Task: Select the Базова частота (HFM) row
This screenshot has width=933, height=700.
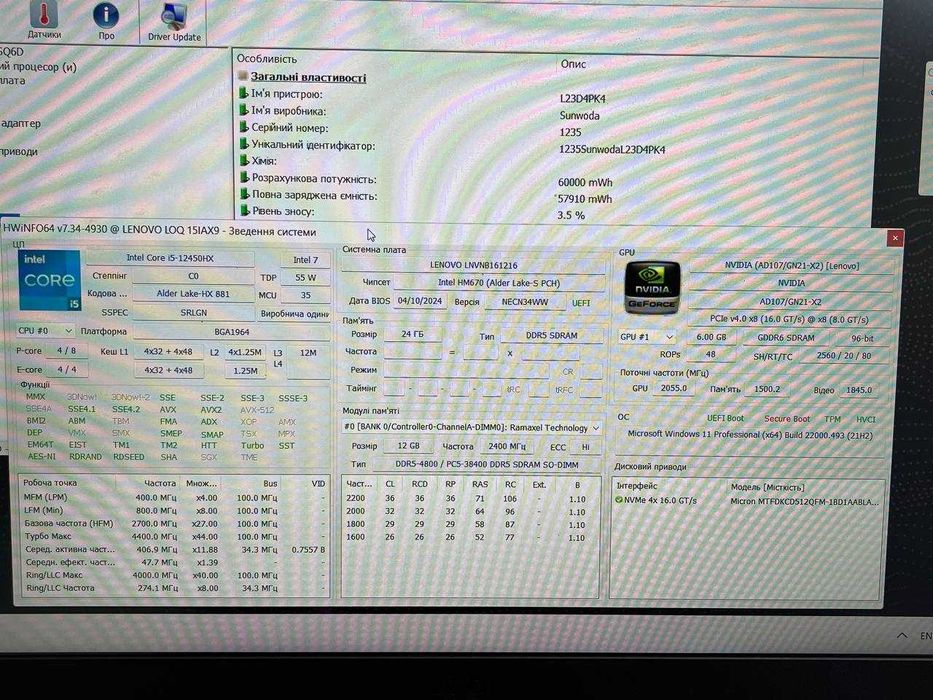Action: click(x=174, y=523)
